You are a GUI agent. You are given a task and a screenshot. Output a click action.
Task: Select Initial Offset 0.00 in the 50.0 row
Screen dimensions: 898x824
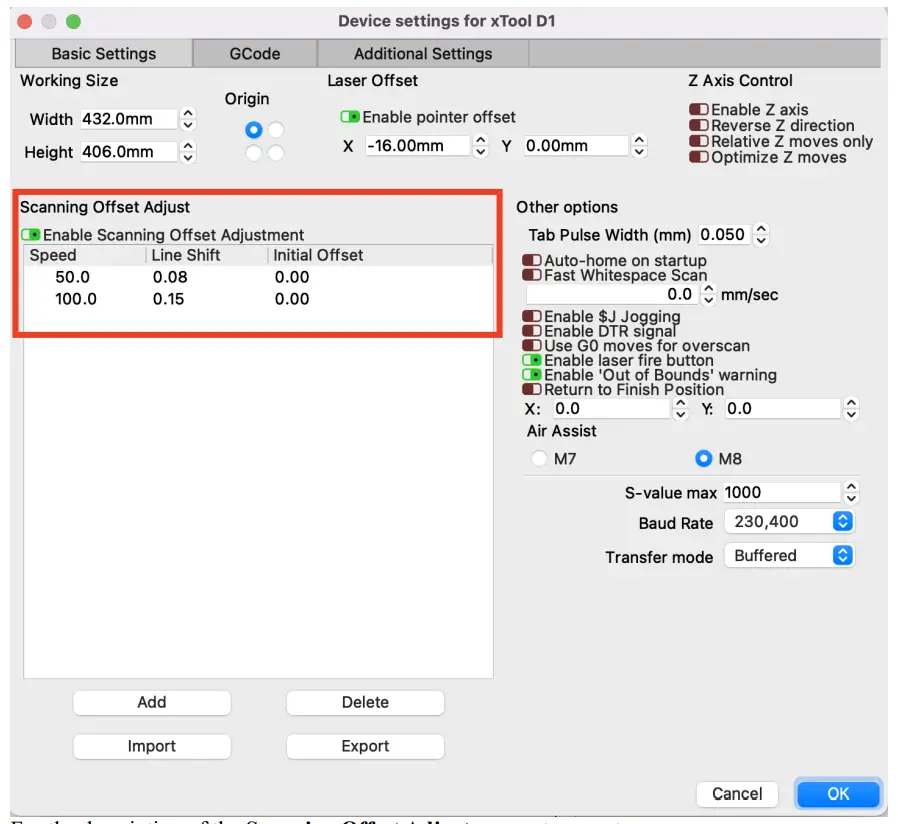[x=292, y=277]
